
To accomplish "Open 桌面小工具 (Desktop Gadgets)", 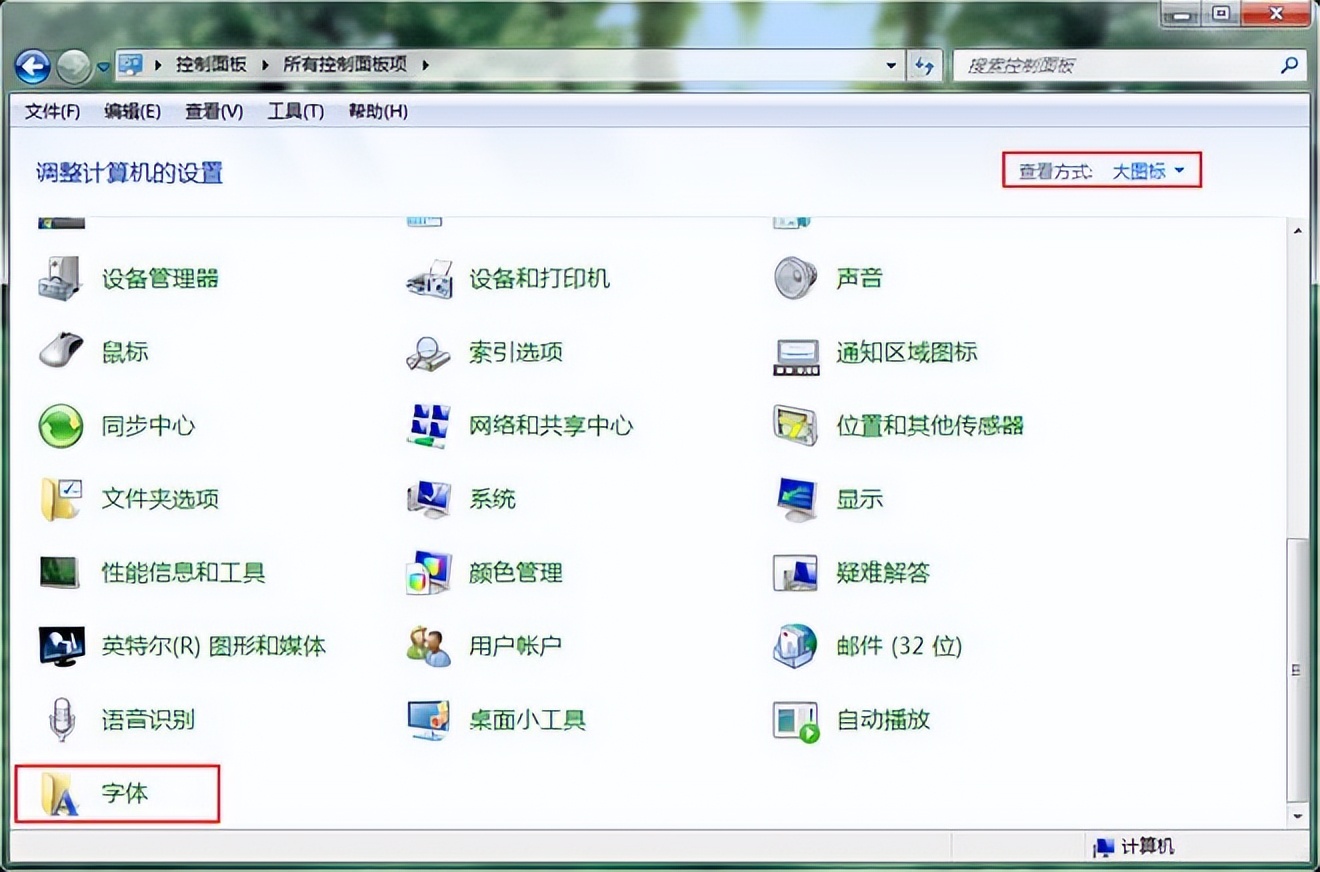I will (528, 720).
